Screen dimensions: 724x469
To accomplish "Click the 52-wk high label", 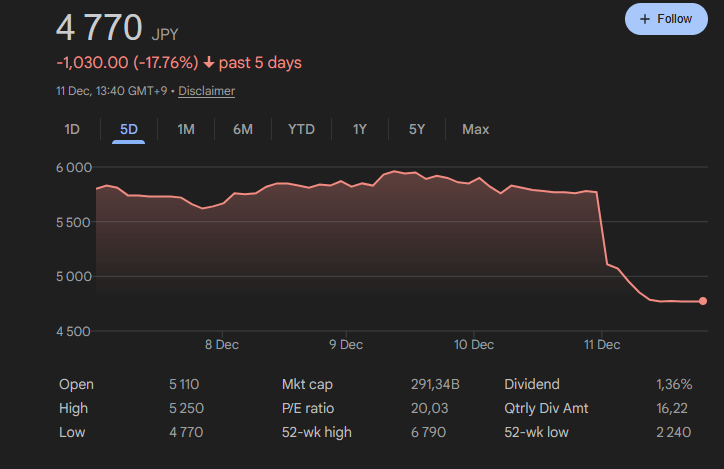I will point(317,432).
